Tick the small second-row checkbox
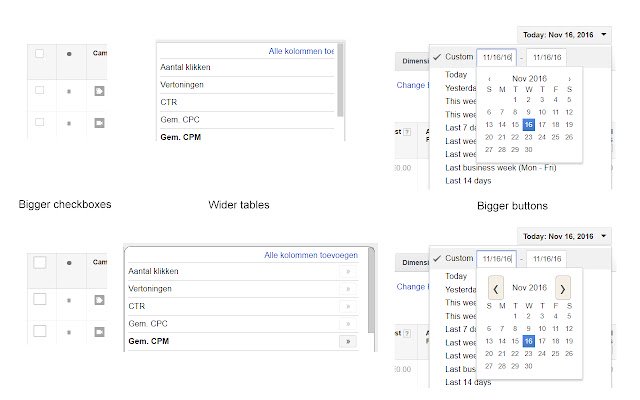This screenshot has height=400, width=640. [40, 122]
